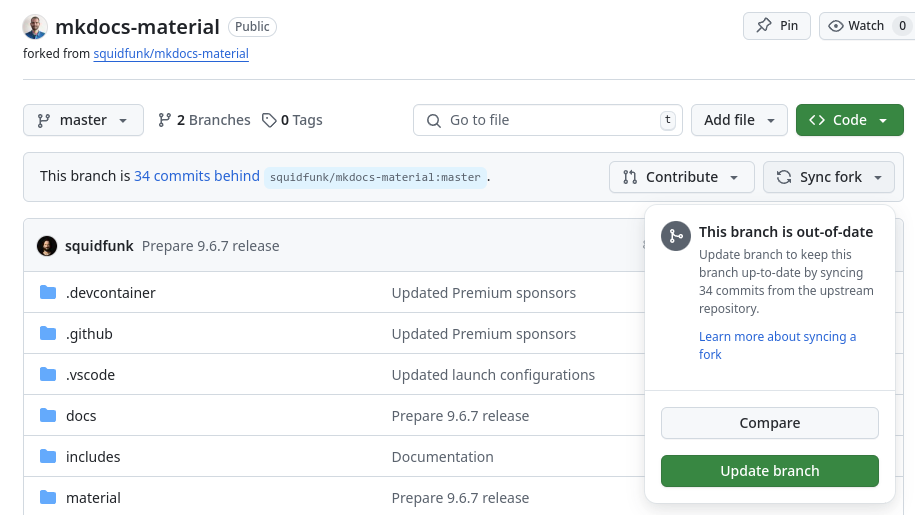Open the material folder icon

coord(48,497)
